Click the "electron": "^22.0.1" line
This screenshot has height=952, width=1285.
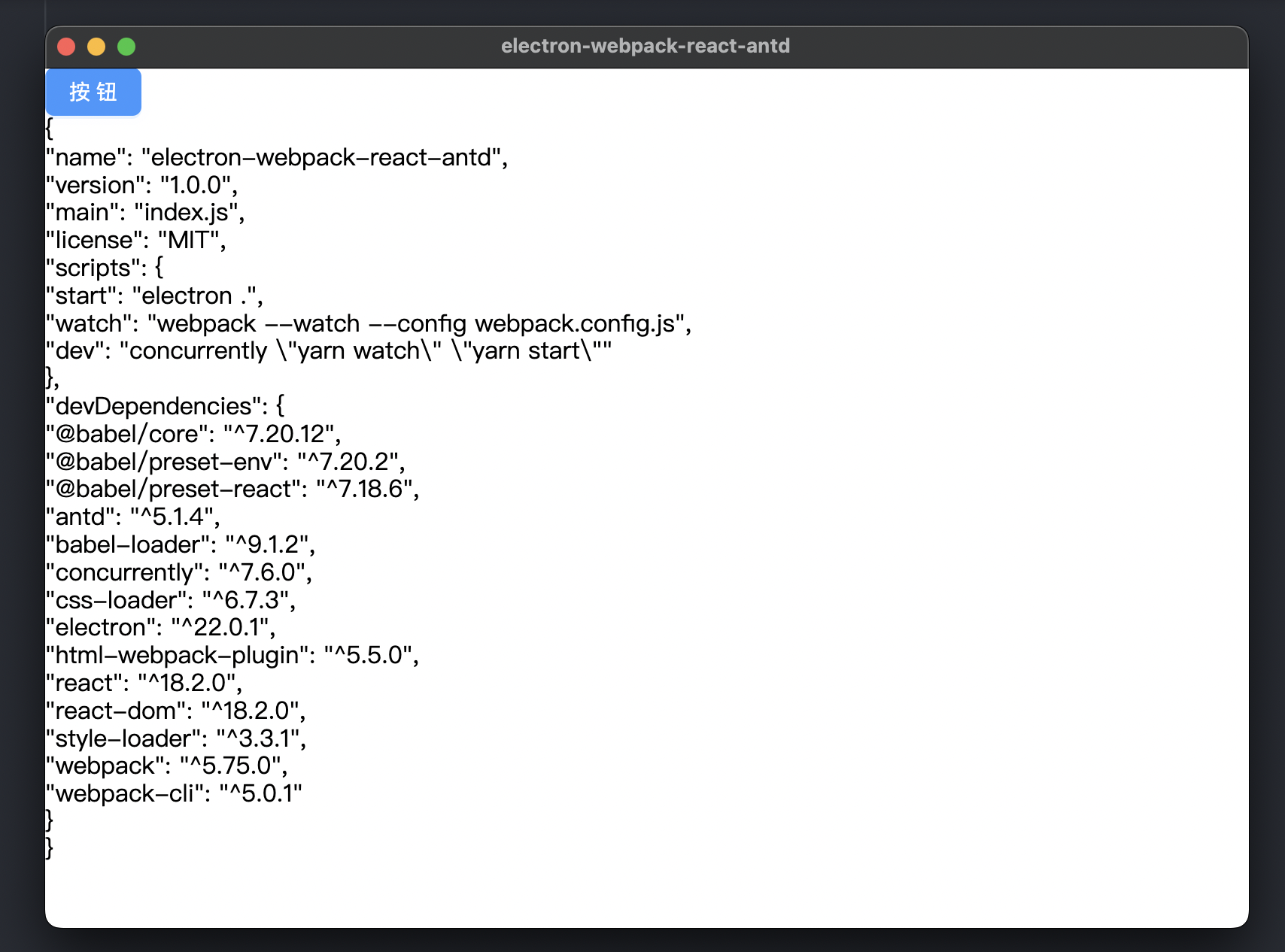tap(160, 627)
